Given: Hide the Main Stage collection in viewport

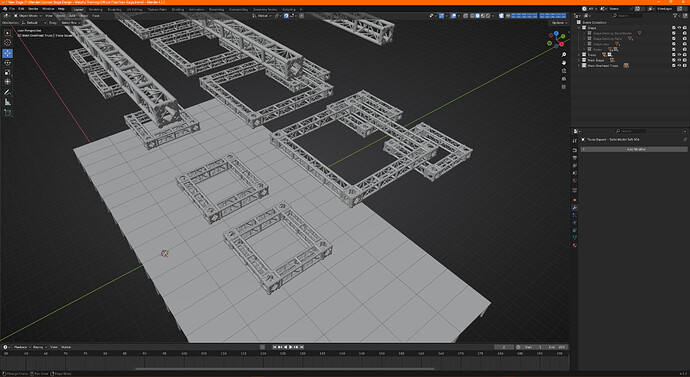Looking at the screenshot, I should 679,60.
